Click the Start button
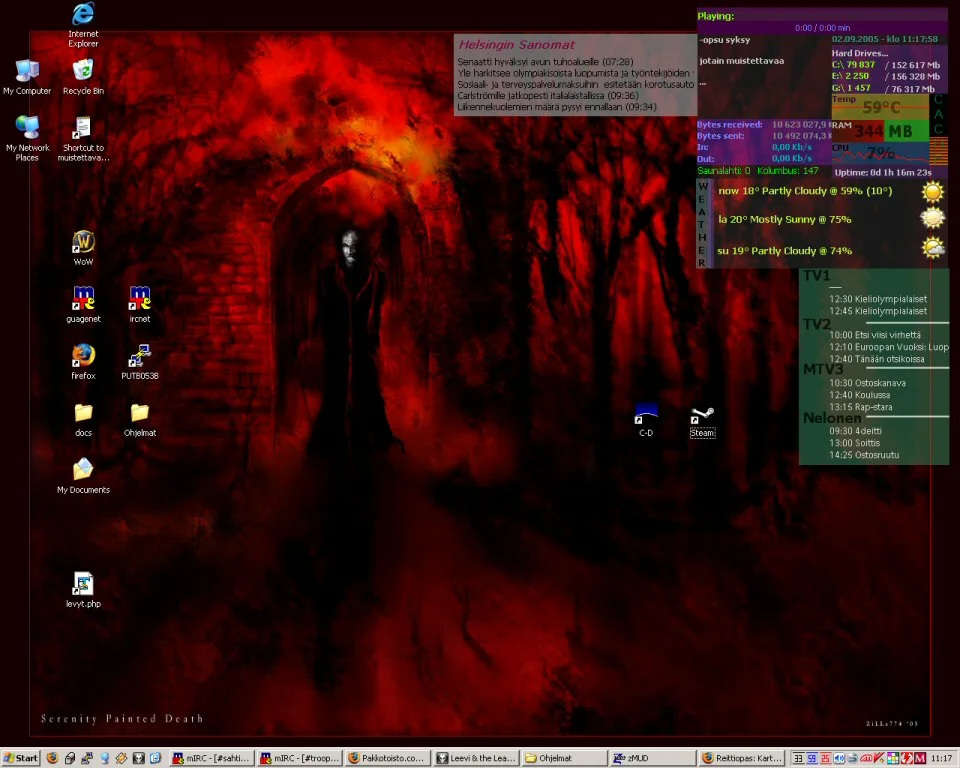 [x=20, y=758]
